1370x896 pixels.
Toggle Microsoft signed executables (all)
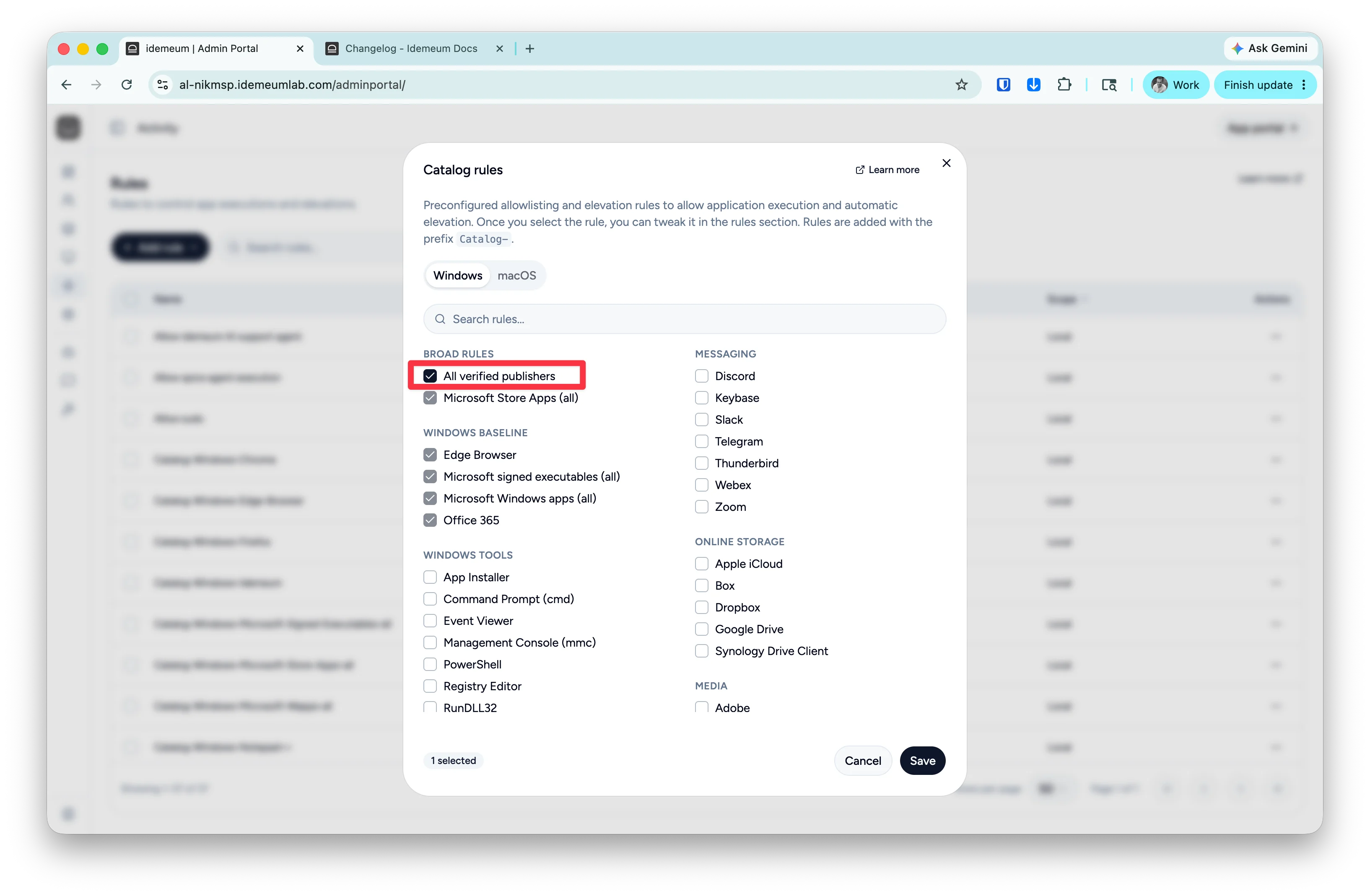tap(430, 476)
